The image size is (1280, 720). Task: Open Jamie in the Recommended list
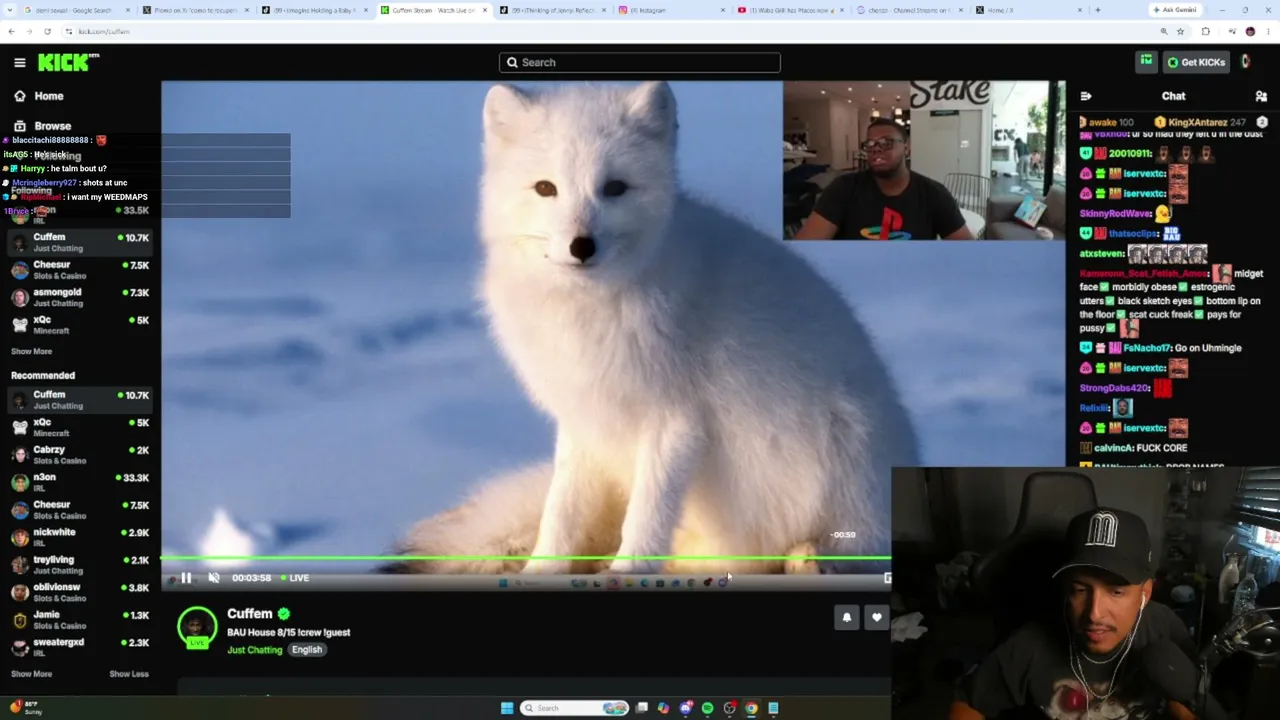[80, 620]
